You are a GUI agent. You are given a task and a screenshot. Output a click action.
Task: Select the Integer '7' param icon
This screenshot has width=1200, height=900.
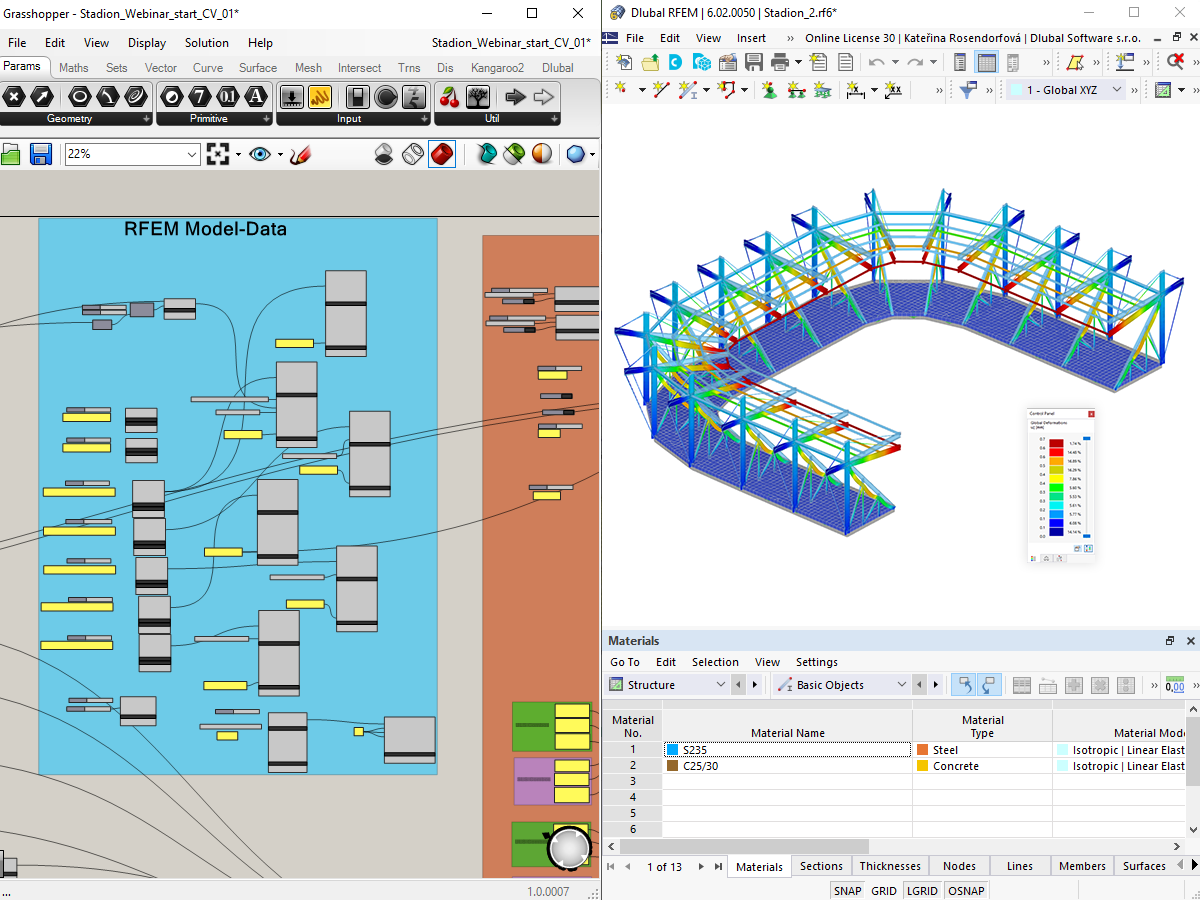tap(200, 97)
